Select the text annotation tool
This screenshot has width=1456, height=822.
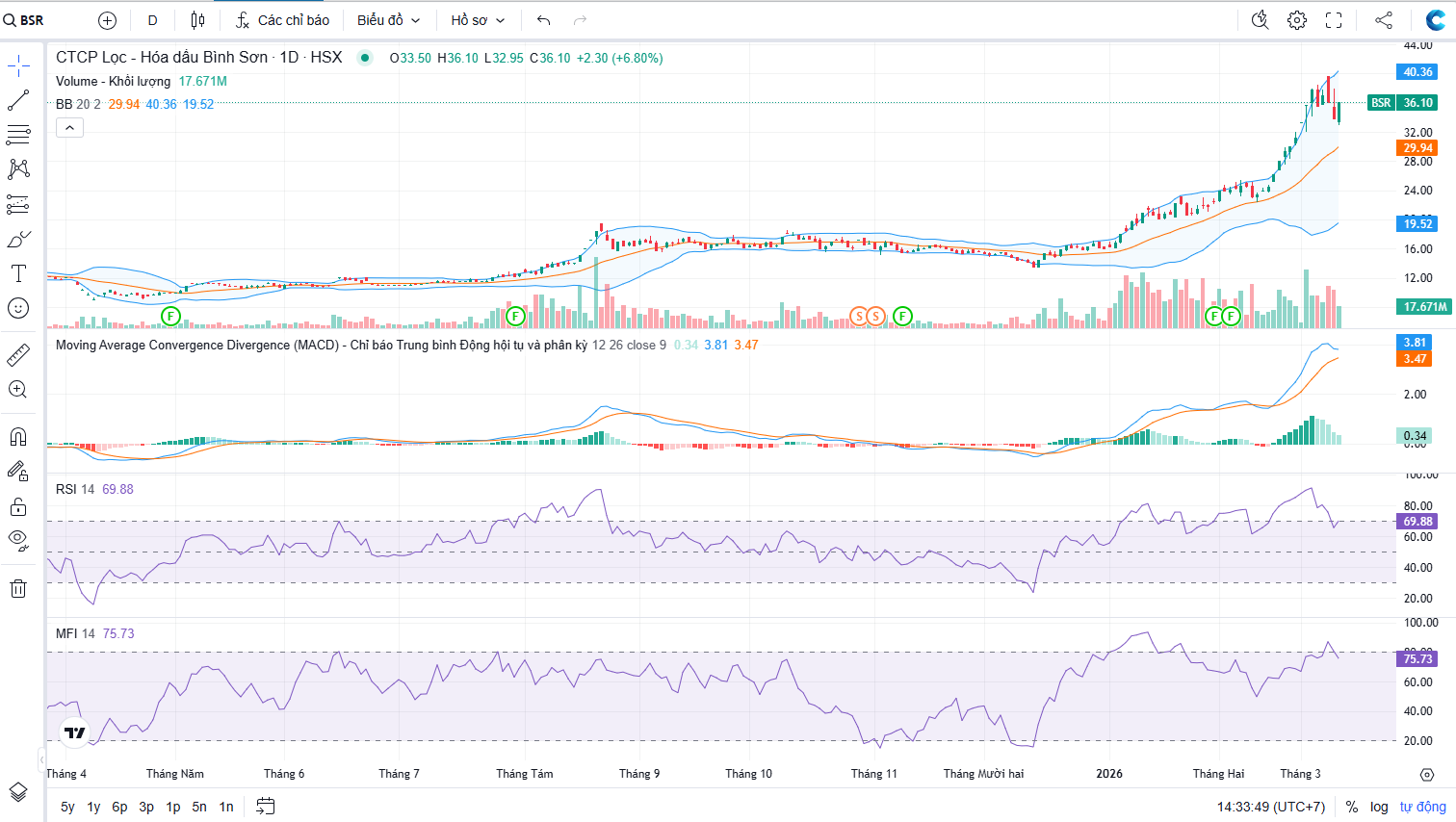18,273
